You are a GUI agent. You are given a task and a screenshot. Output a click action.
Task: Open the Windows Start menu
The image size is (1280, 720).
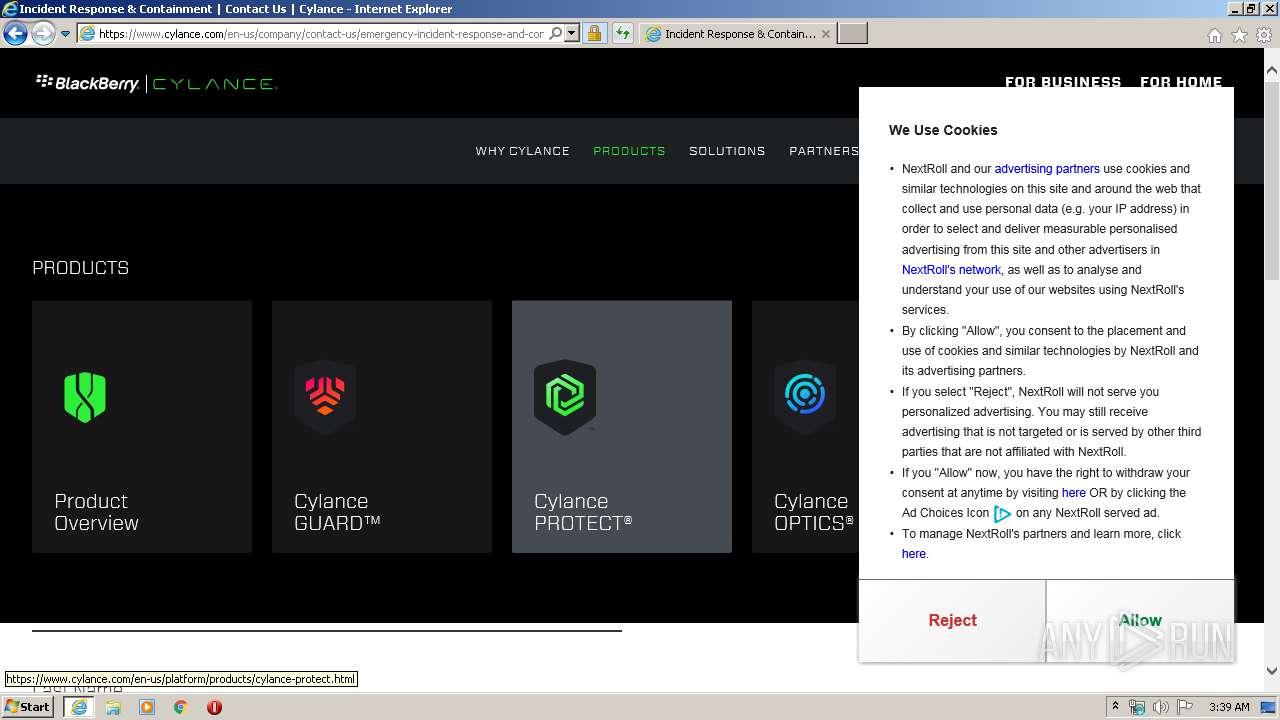point(28,707)
